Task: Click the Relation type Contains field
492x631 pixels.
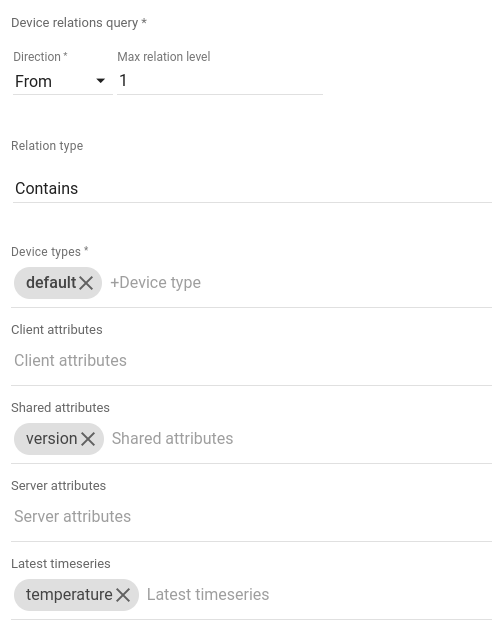Action: coord(252,188)
